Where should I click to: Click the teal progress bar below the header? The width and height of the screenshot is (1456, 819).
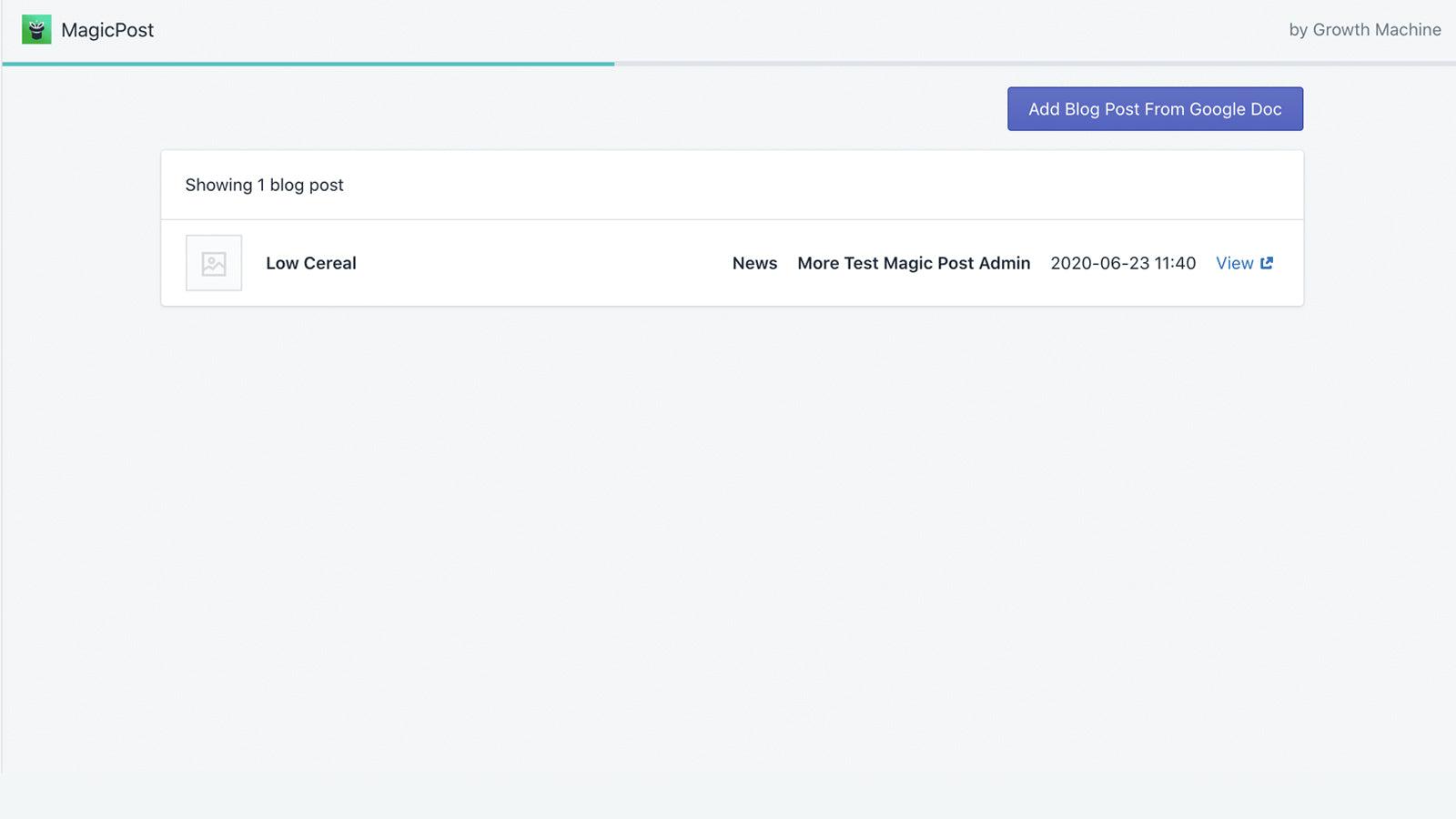coord(308,65)
